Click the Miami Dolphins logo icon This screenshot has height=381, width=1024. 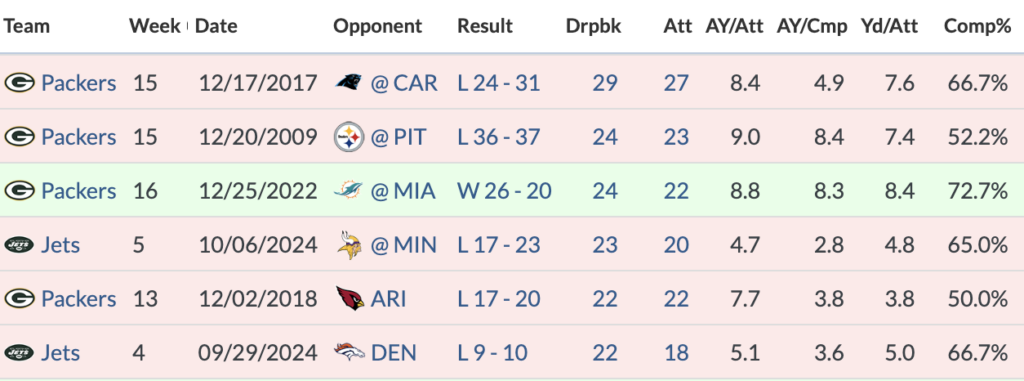[349, 191]
